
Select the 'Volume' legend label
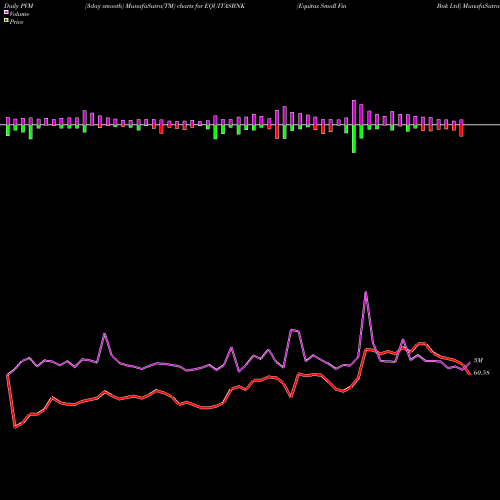(19, 14)
